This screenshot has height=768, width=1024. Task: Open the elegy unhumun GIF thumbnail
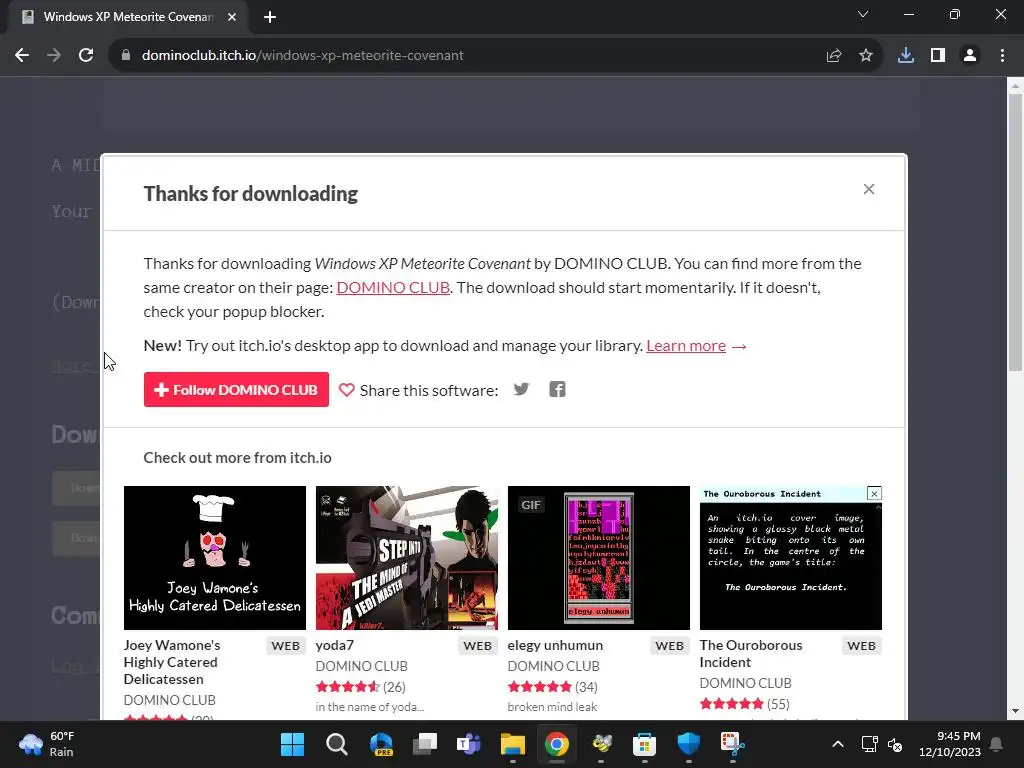coord(598,558)
